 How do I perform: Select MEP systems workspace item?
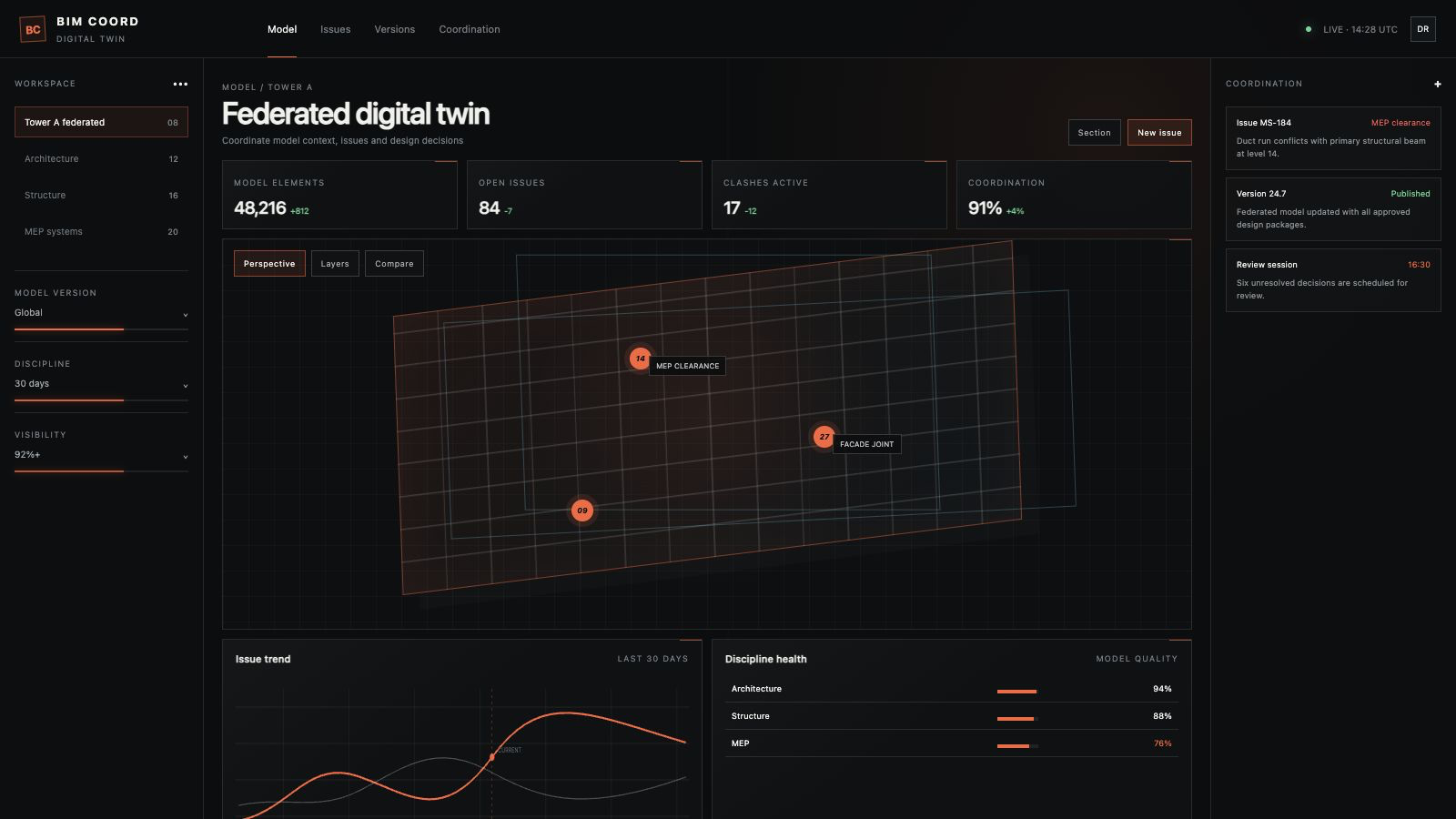[101, 231]
